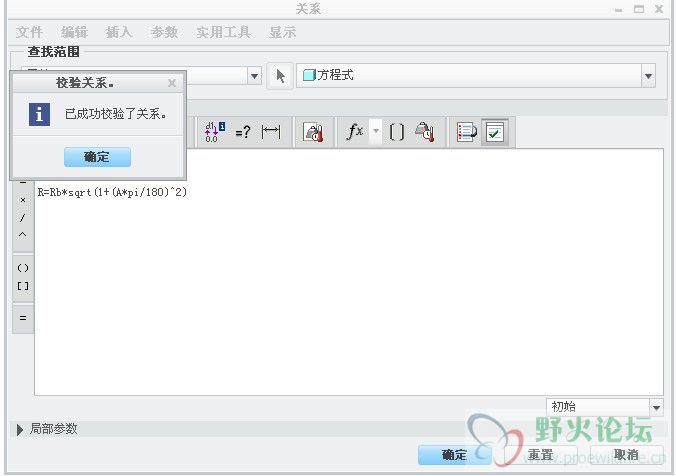Viewport: 676px width, 476px height.
Task: Open the left search-scope dropdown arrow
Action: pos(254,76)
